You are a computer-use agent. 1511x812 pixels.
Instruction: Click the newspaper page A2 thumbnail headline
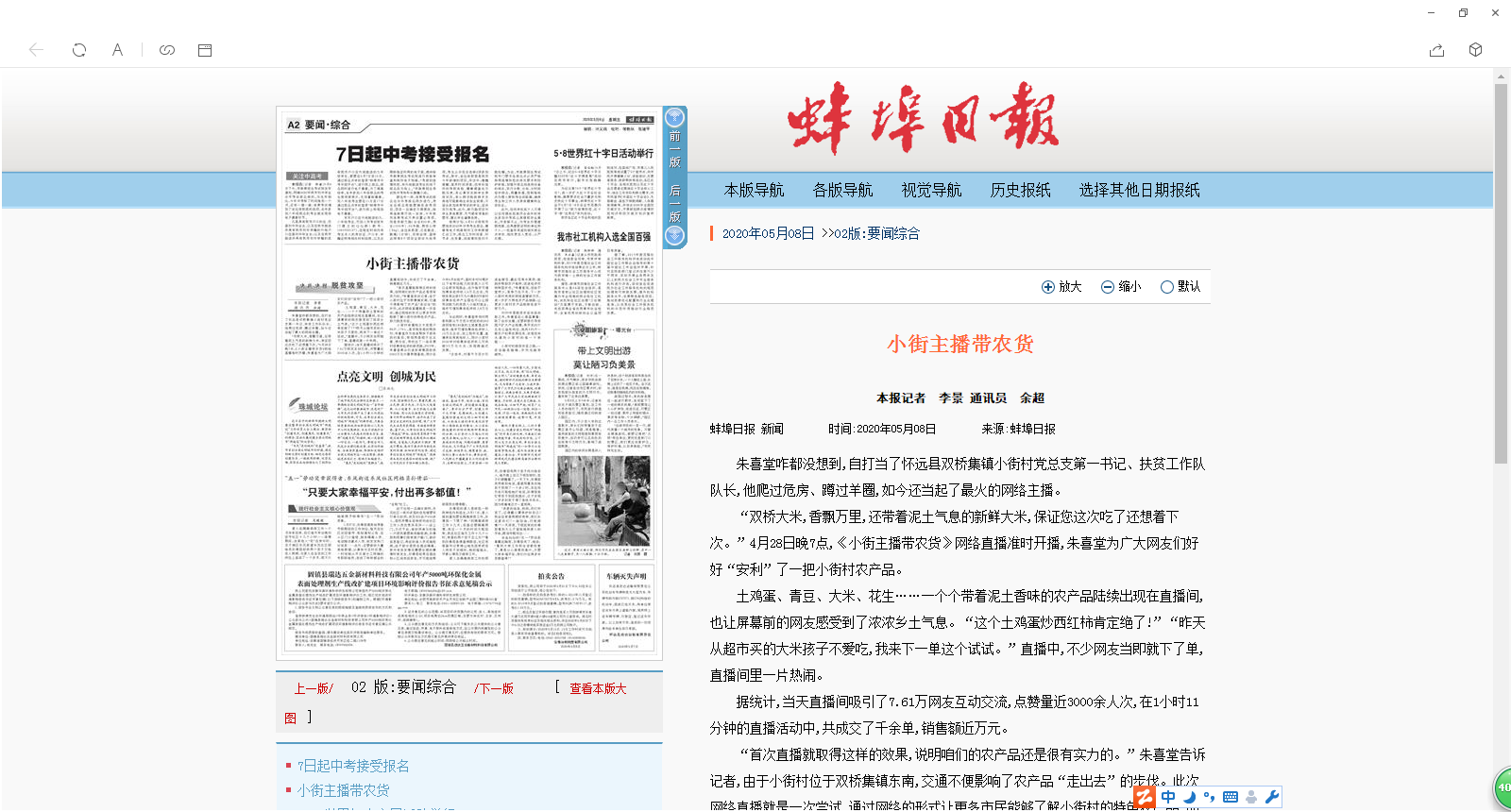(x=413, y=154)
